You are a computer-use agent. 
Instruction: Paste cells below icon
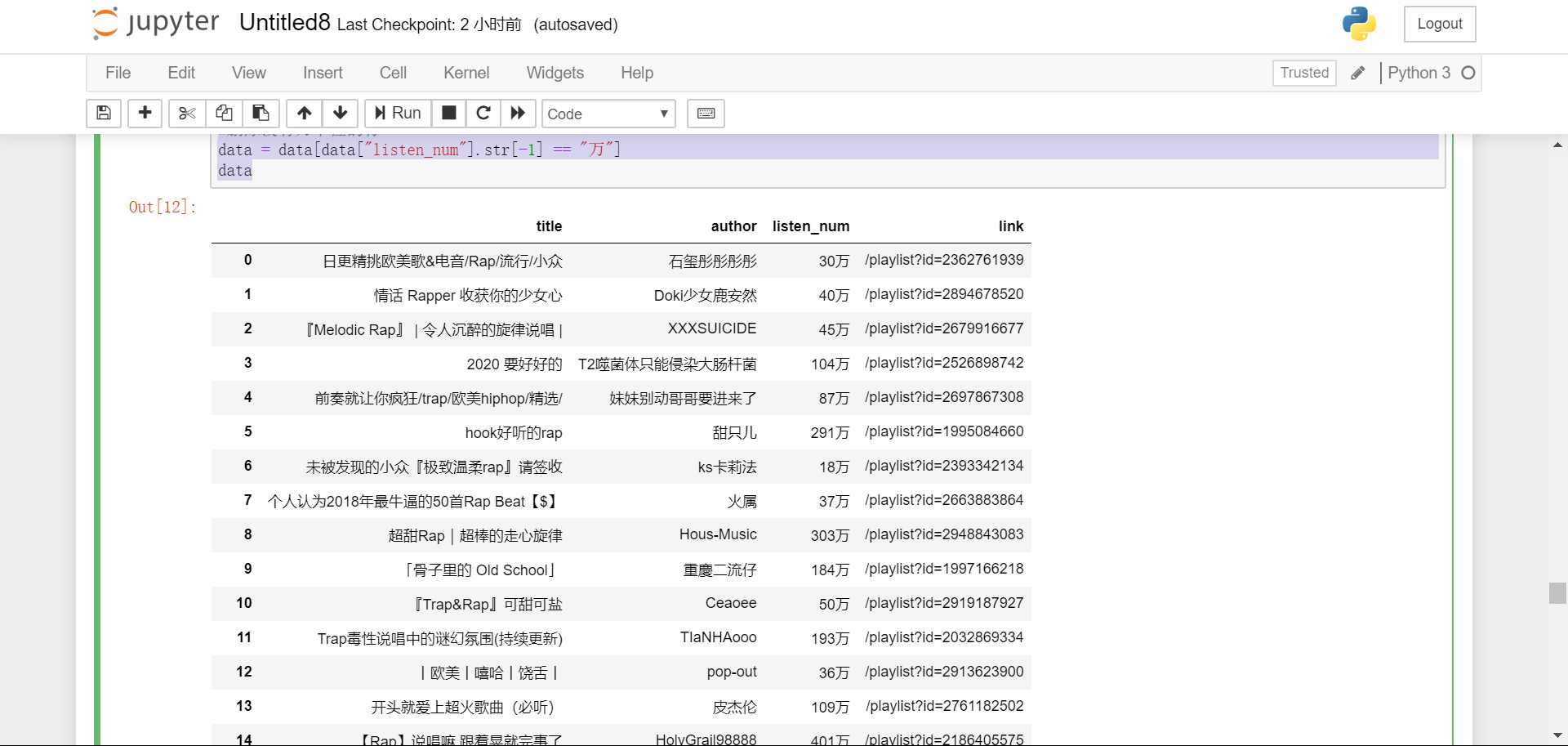click(x=261, y=113)
